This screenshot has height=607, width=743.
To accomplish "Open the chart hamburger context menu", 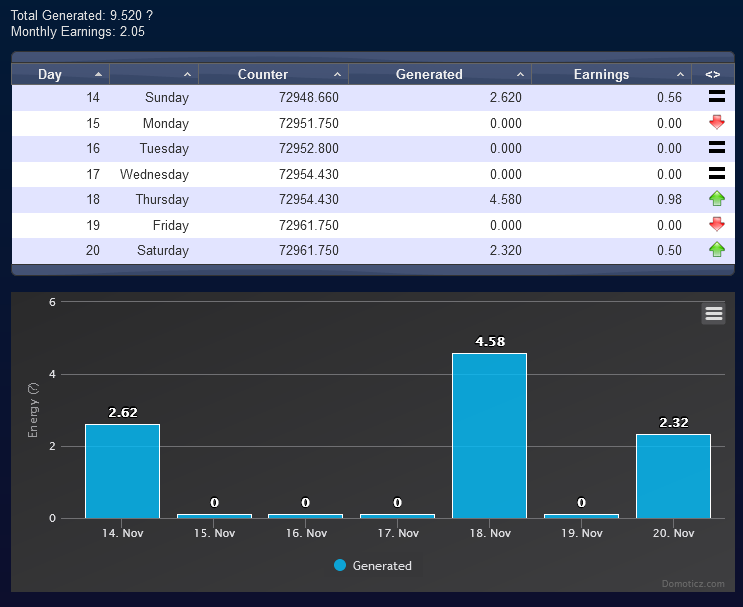I will 713,313.
